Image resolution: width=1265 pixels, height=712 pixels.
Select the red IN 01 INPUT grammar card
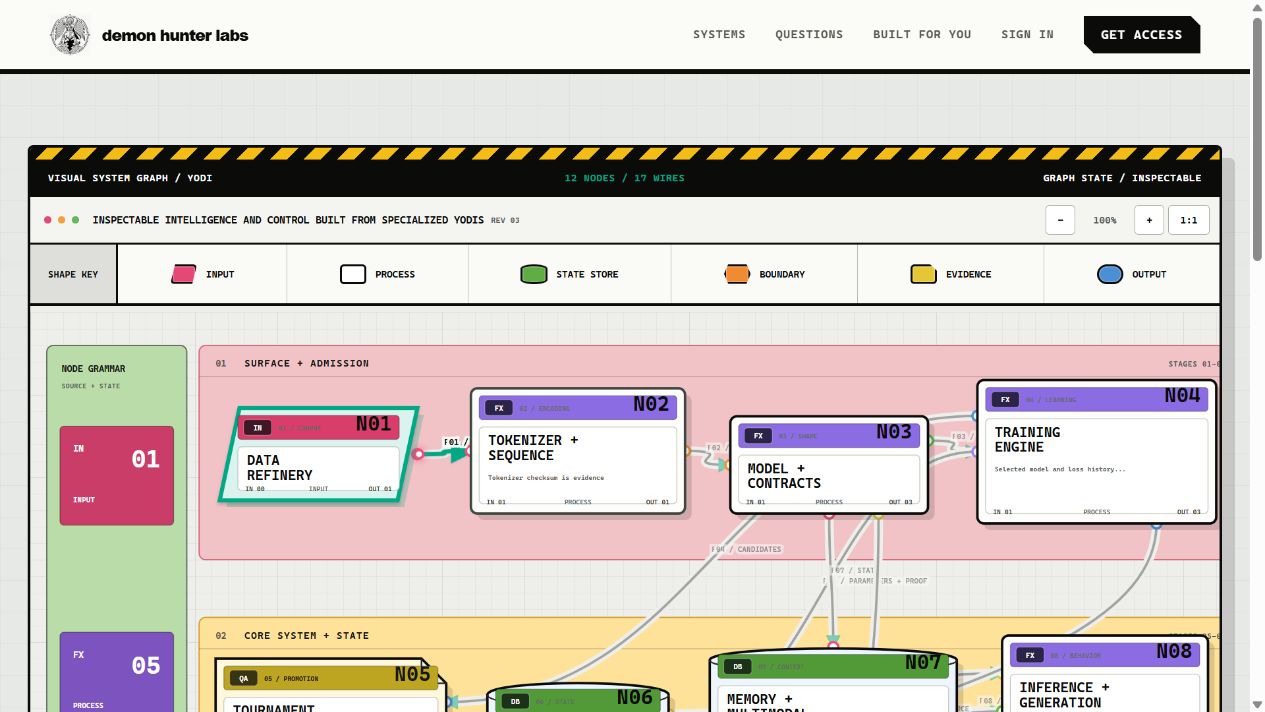tap(117, 476)
